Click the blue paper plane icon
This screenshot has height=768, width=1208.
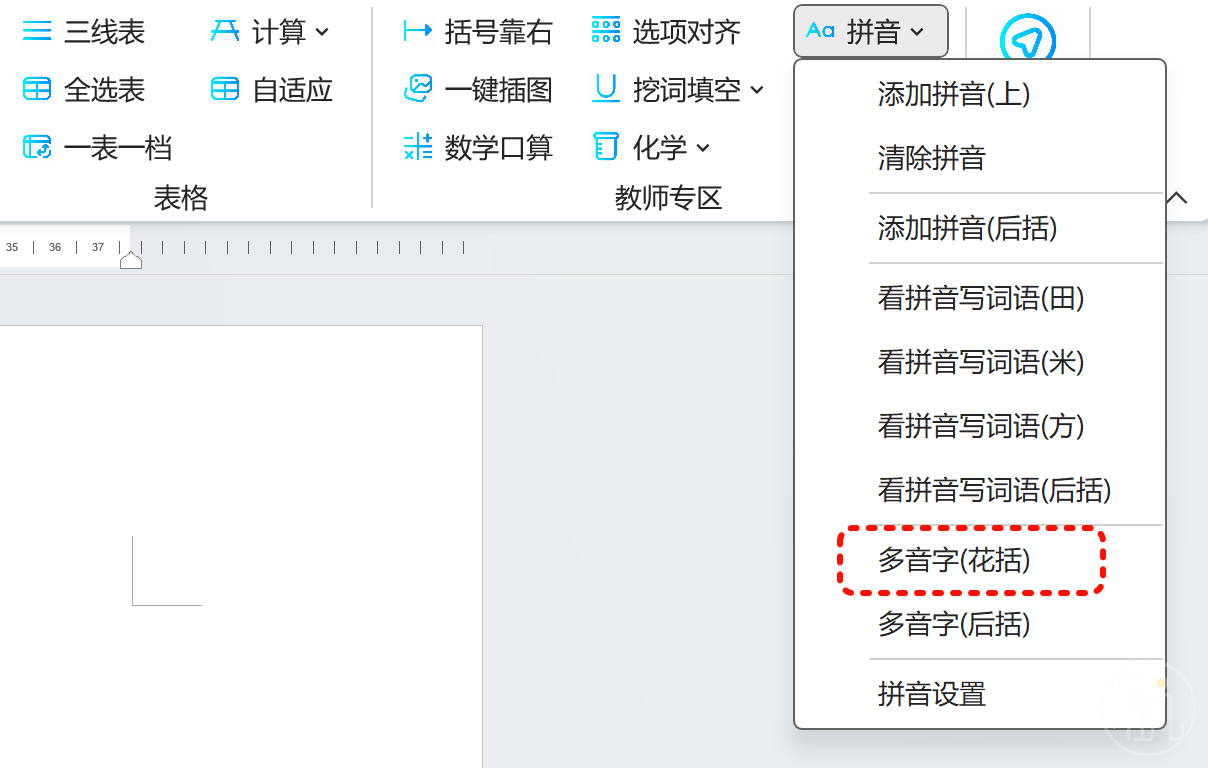(x=1028, y=40)
